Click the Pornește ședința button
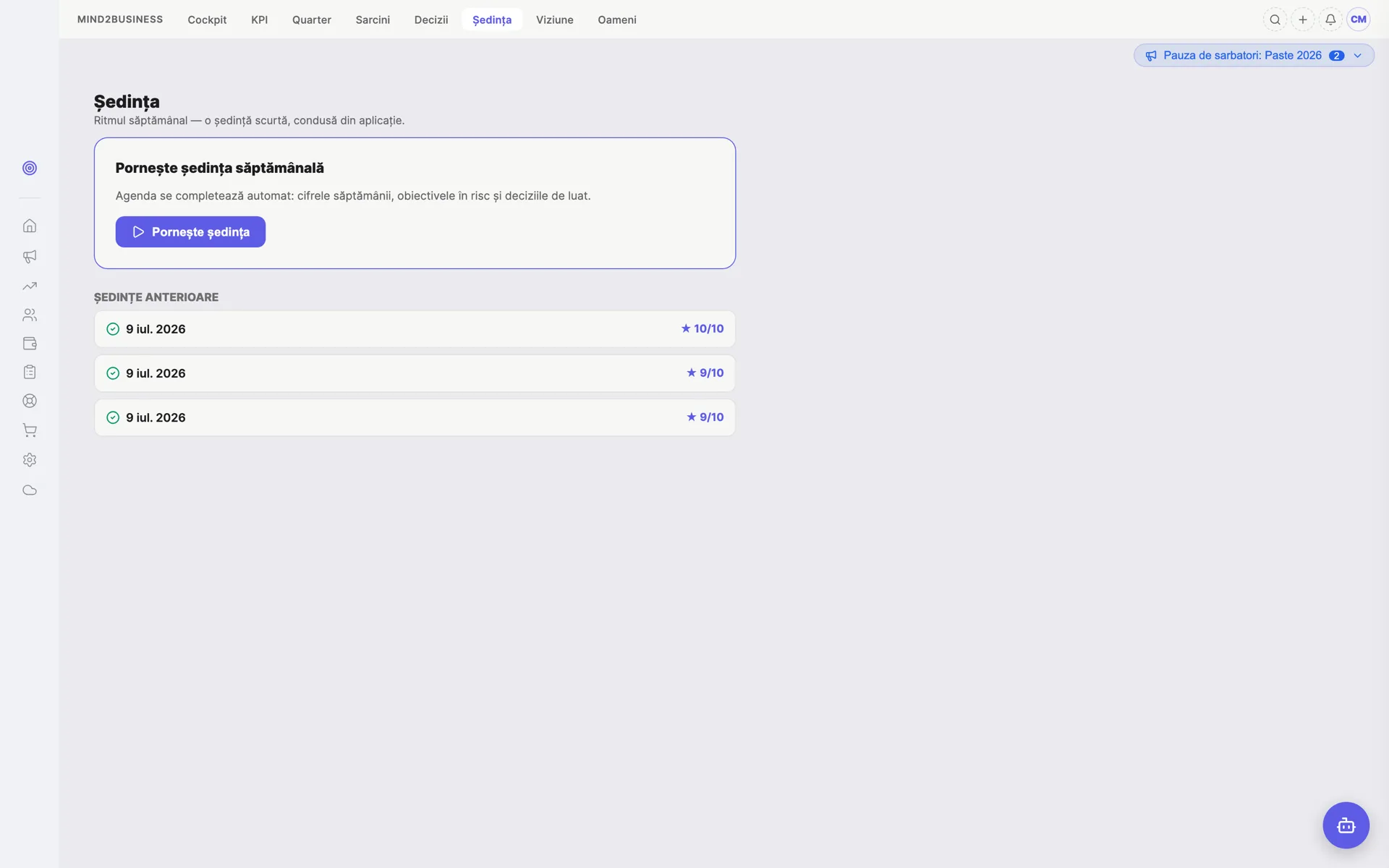This screenshot has height=868, width=1389. point(190,231)
